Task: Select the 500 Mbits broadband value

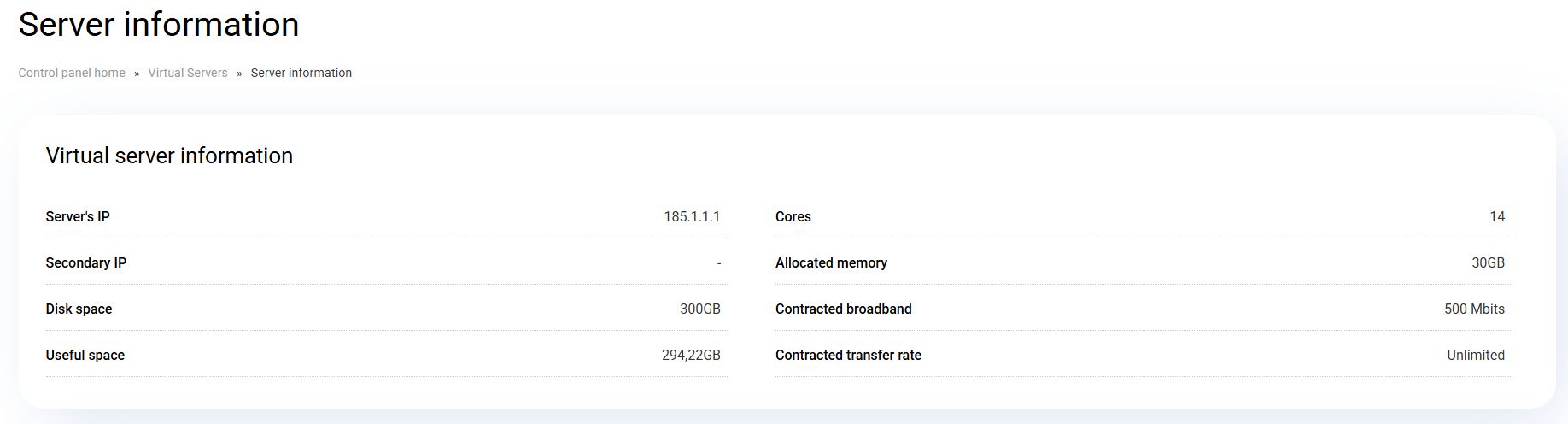Action: pos(1474,309)
